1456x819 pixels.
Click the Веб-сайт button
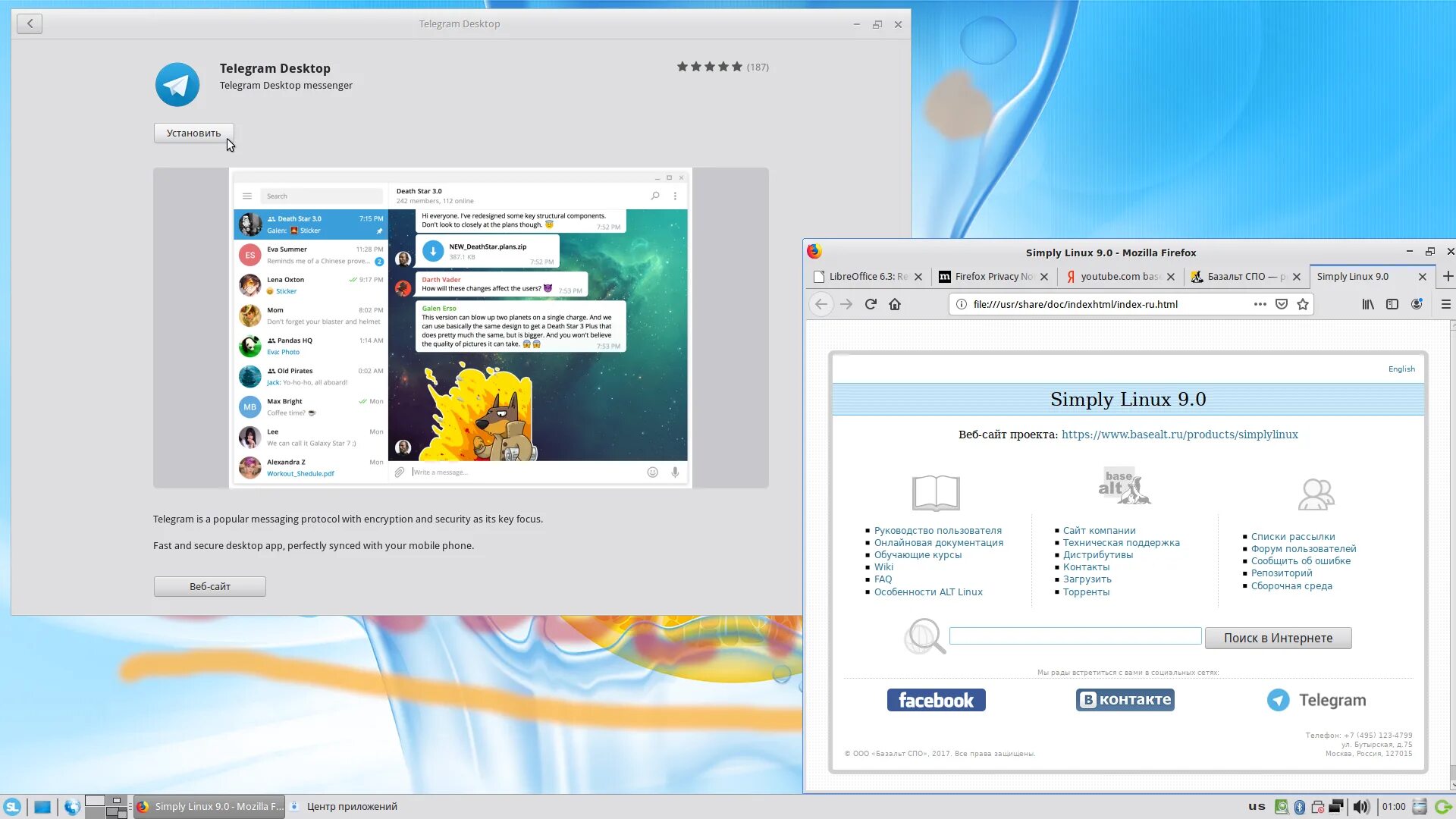pos(209,586)
